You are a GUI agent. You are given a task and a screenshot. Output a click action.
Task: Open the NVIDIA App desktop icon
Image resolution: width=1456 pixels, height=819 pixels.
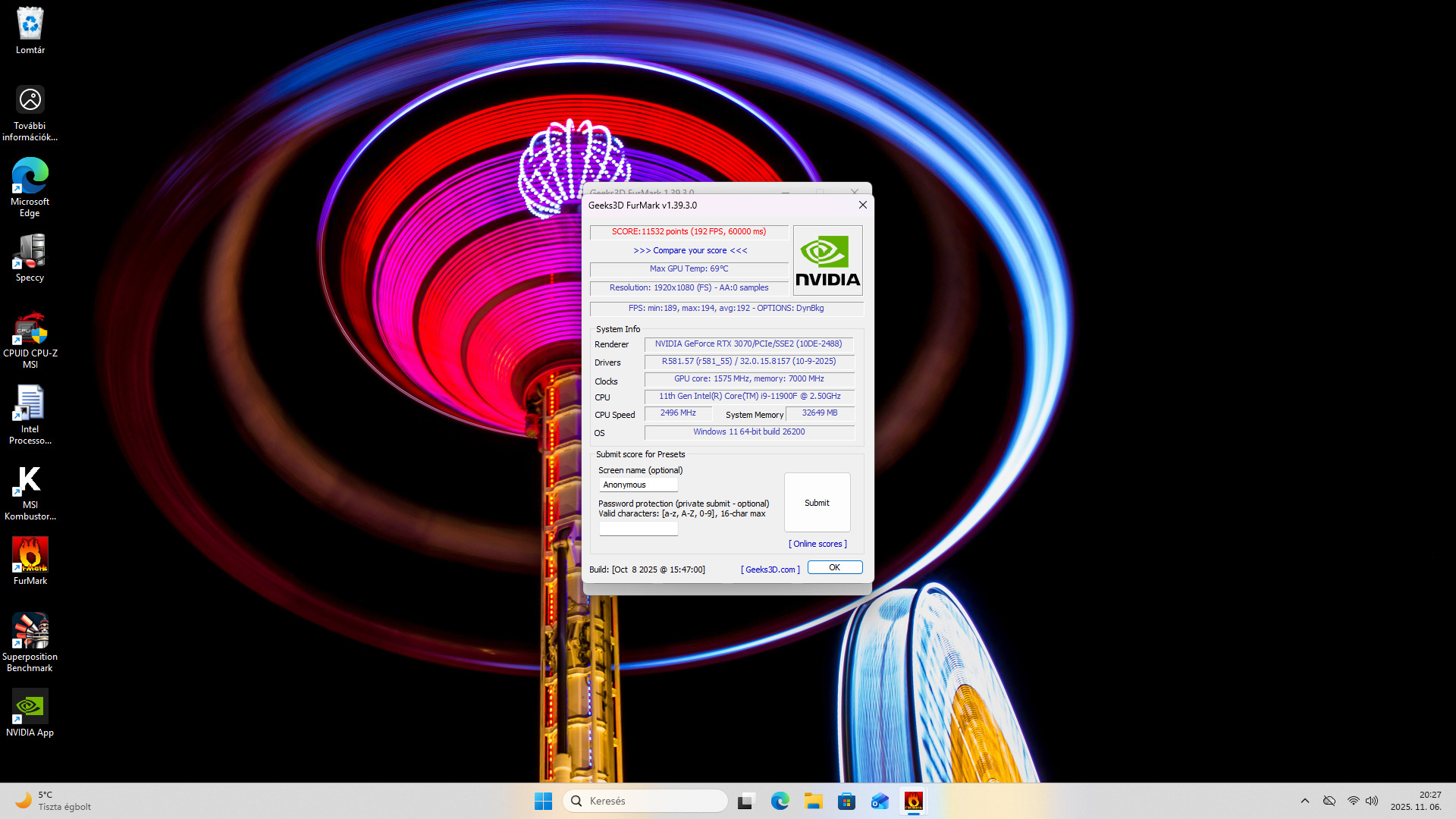click(x=30, y=708)
